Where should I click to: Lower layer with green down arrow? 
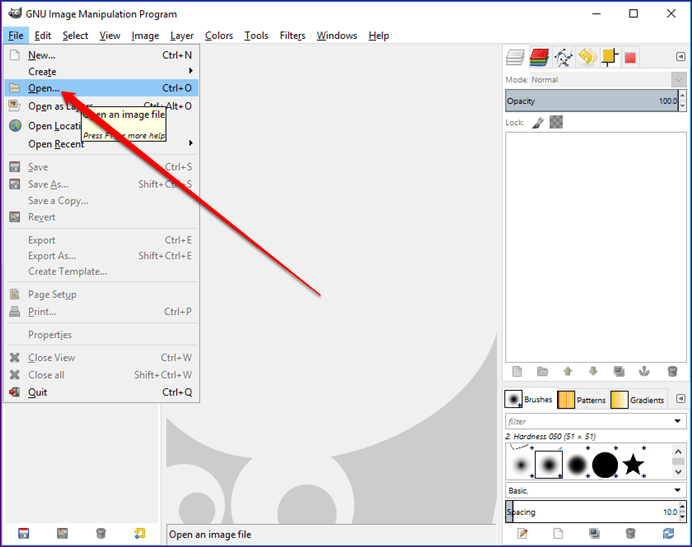pos(593,371)
